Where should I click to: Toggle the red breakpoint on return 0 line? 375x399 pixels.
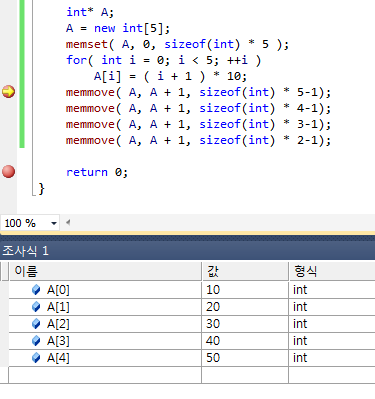coord(8,172)
